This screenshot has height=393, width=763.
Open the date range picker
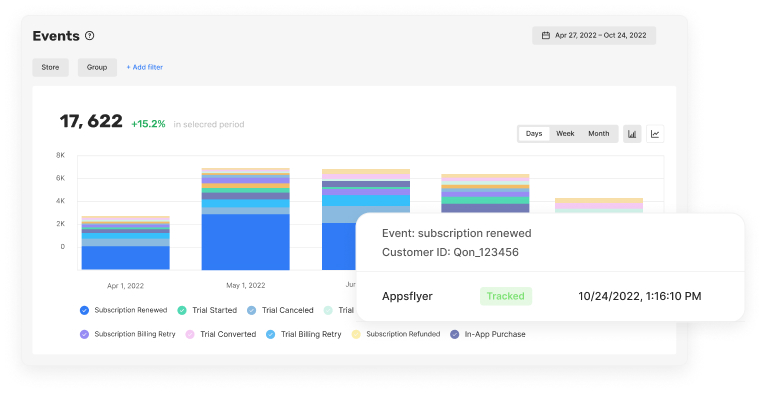click(594, 36)
